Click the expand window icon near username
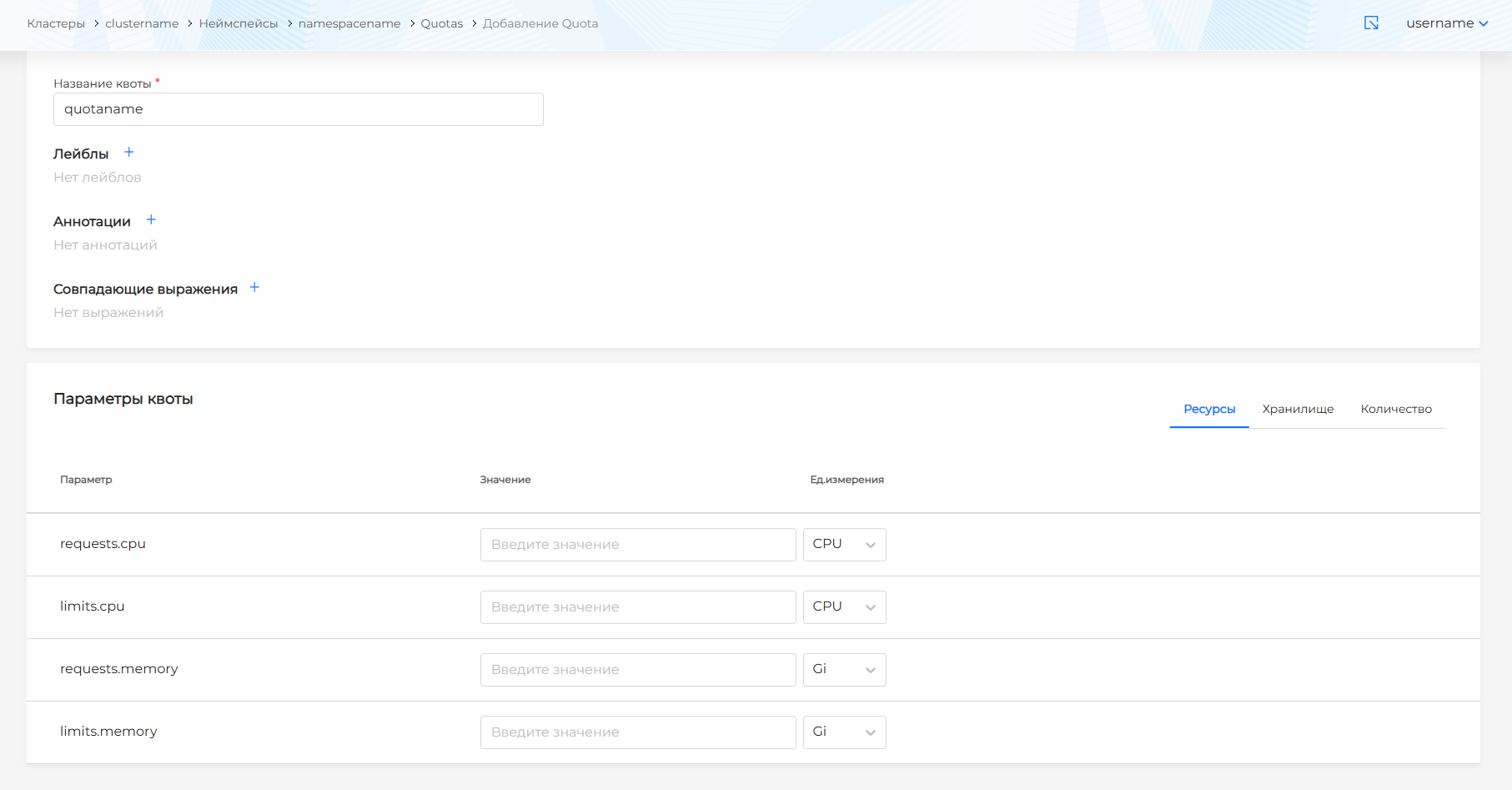Viewport: 1512px width, 790px height. coord(1371,23)
